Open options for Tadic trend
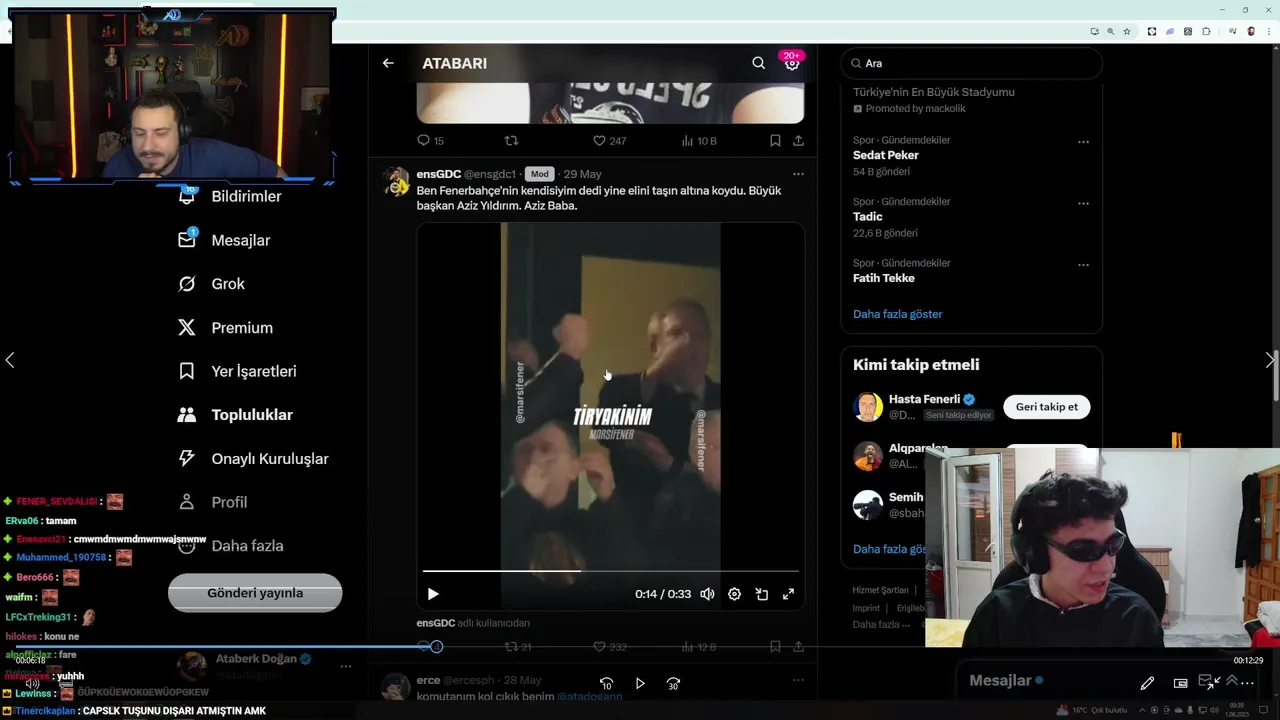1280x720 pixels. (x=1083, y=203)
